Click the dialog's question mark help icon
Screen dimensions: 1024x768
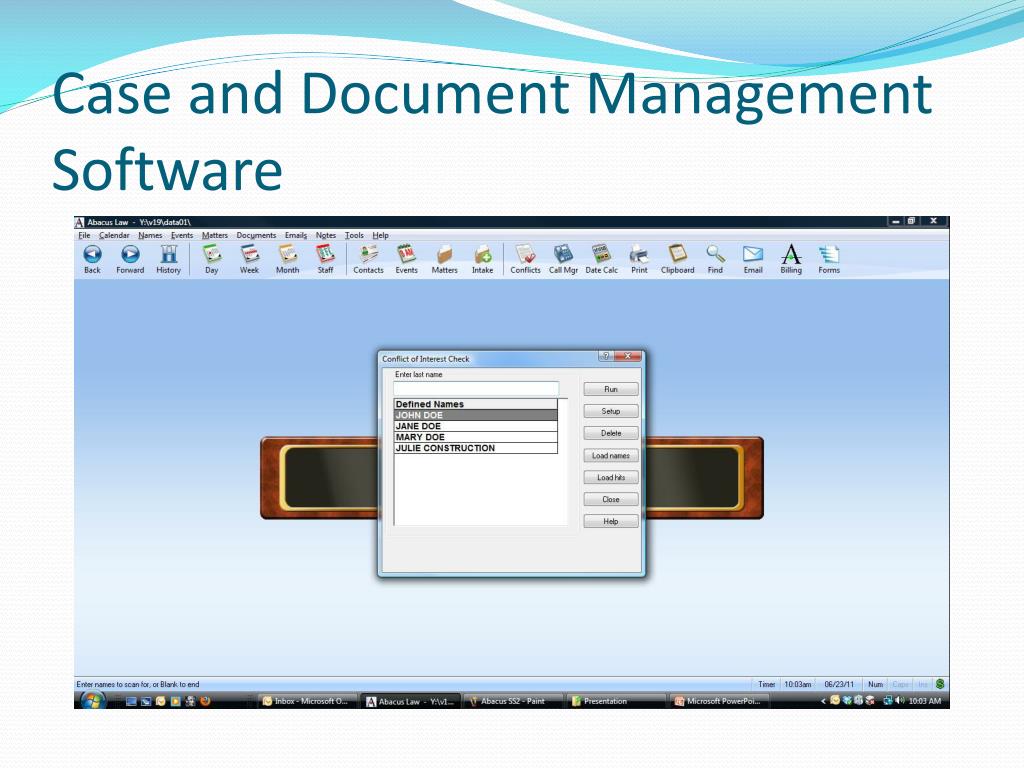point(605,356)
